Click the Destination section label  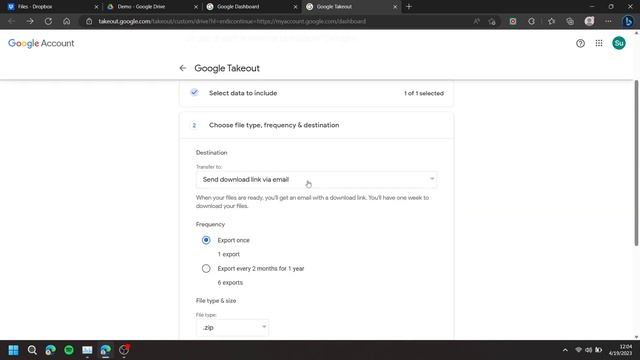[211, 153]
